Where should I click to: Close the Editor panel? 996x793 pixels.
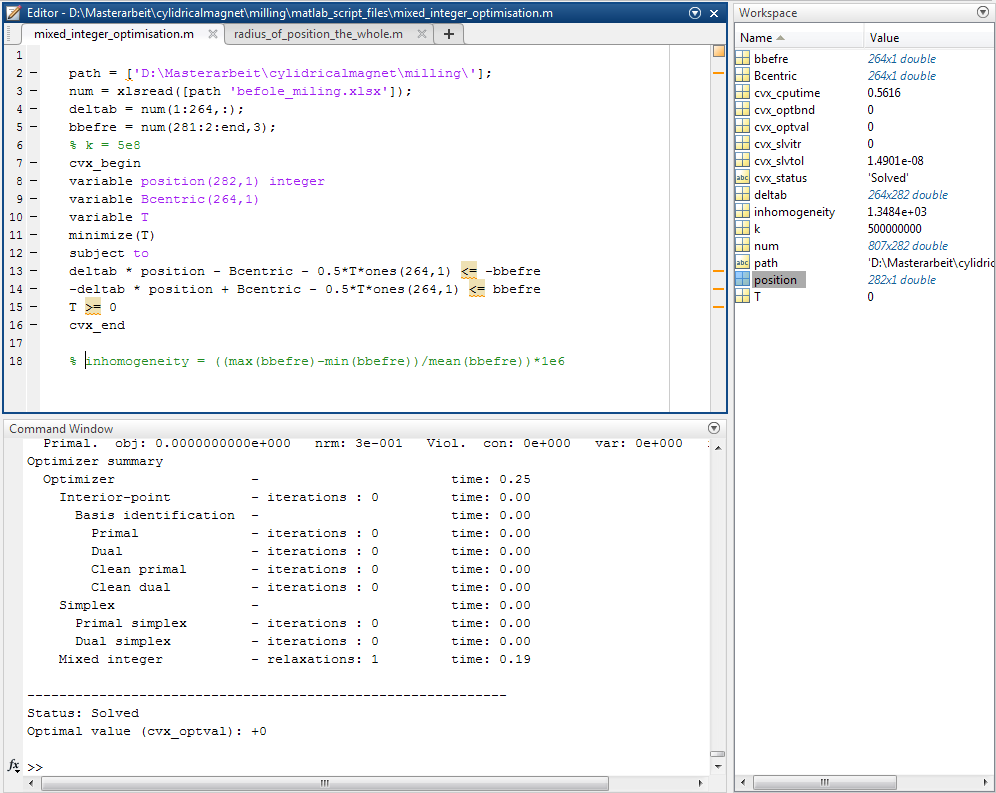(x=714, y=13)
